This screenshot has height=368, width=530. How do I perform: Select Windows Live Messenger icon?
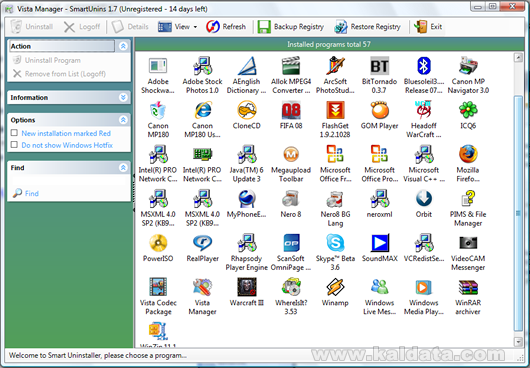[380, 287]
